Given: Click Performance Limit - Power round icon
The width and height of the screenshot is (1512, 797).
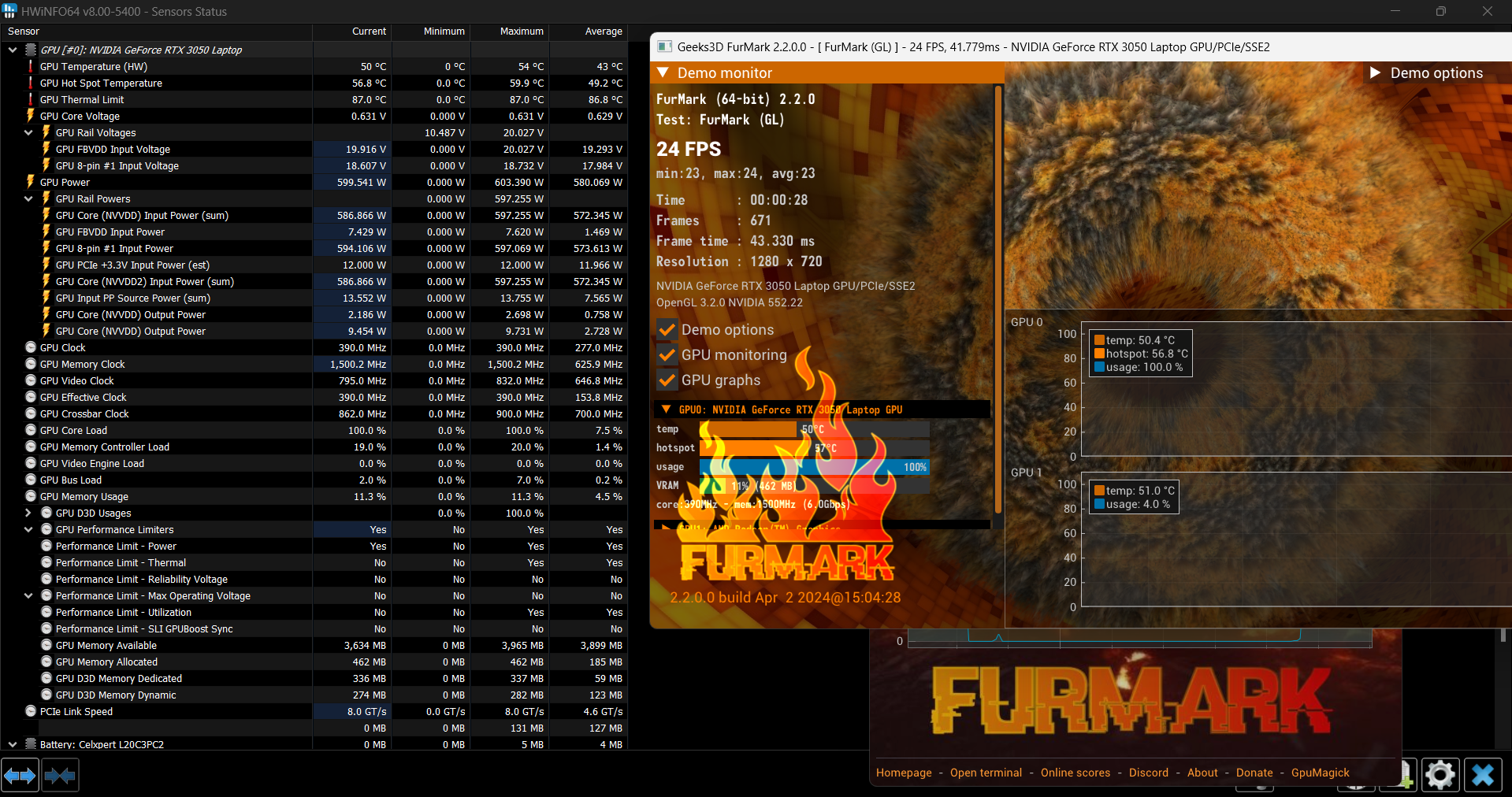Looking at the screenshot, I should tap(46, 546).
